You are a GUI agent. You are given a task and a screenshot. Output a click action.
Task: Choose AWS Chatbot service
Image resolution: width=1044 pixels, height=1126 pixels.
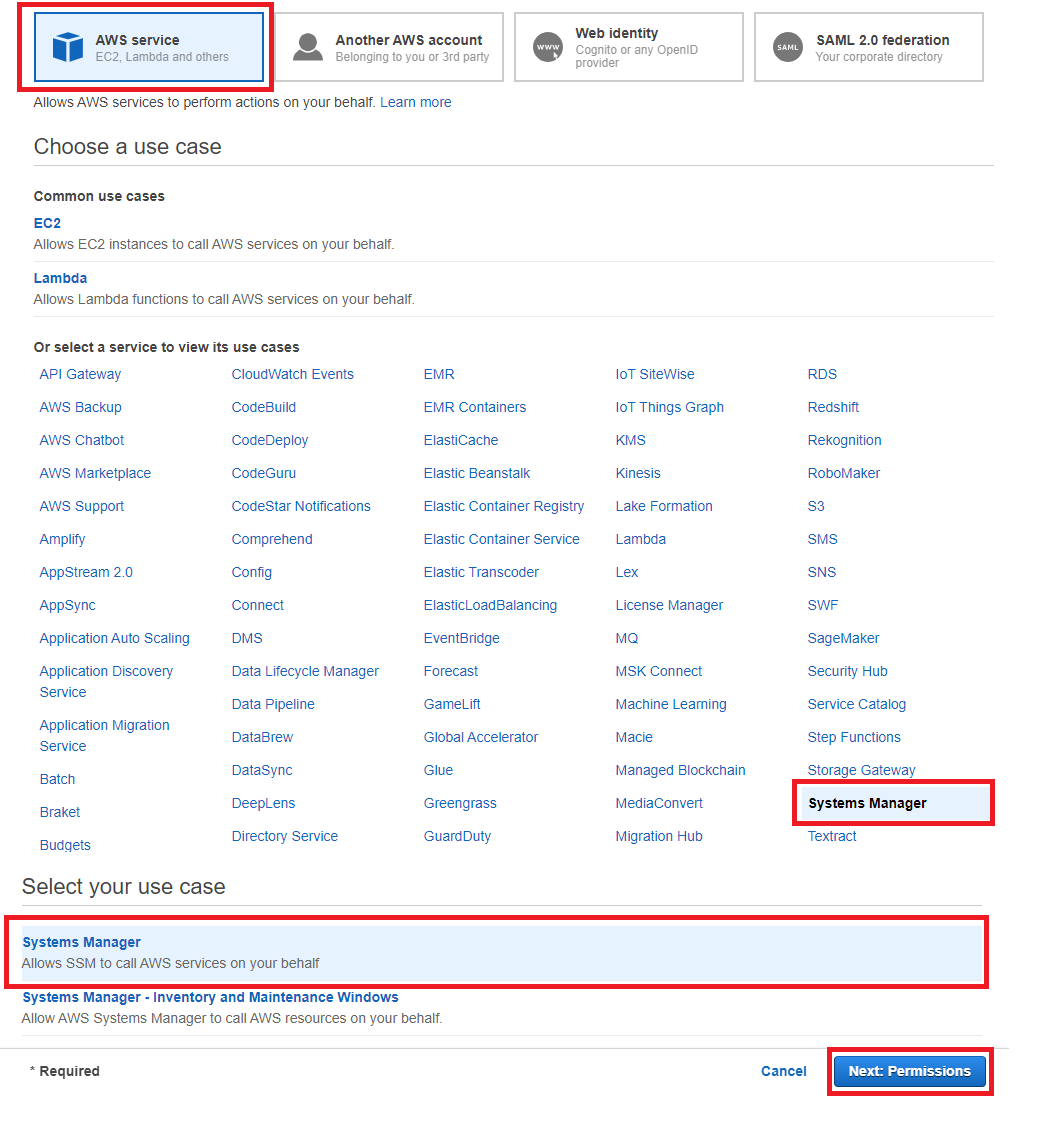[82, 441]
